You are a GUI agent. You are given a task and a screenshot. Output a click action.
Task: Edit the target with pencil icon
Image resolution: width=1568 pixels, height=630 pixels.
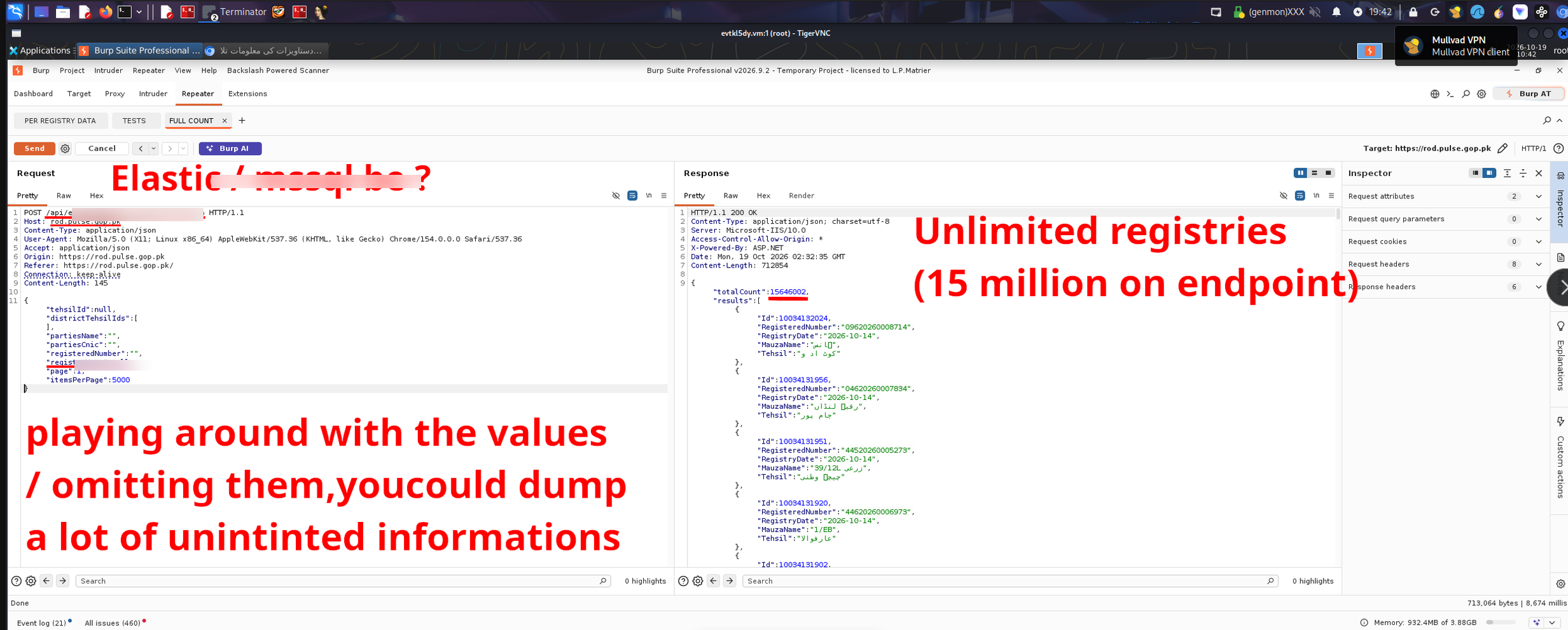pyautogui.click(x=1502, y=149)
